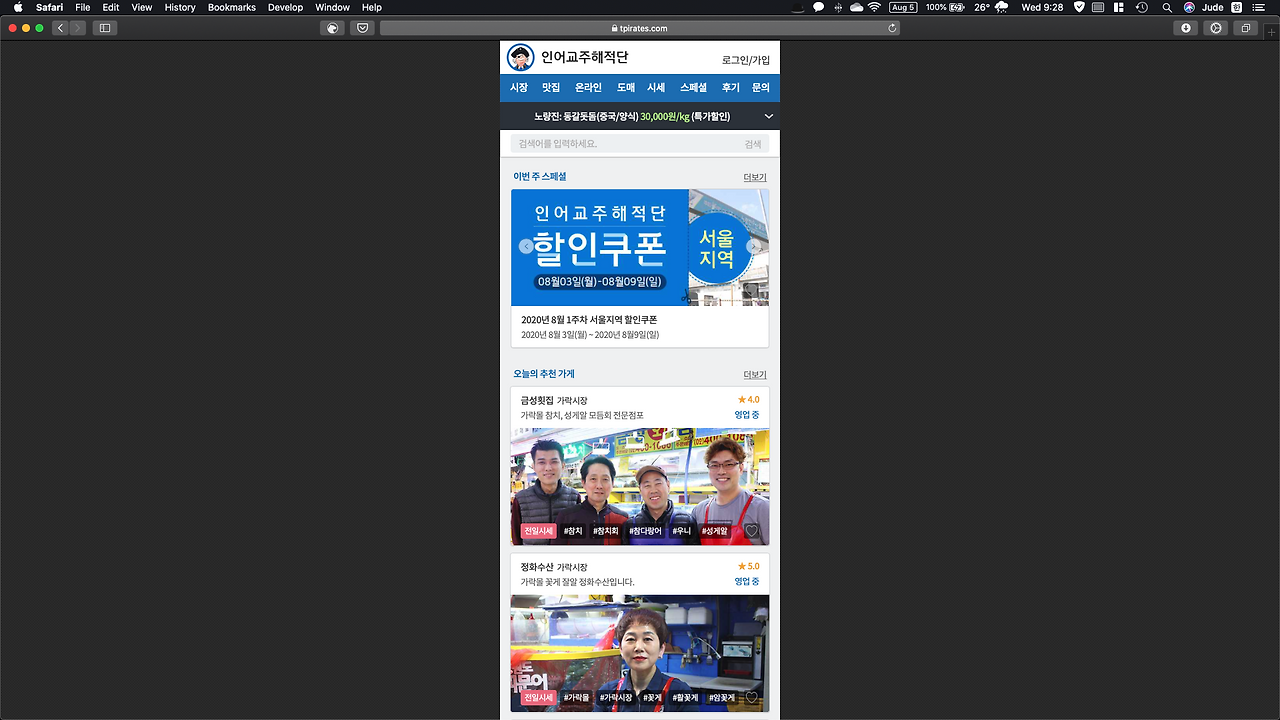Open Spotlight via the magnifier icon
Viewport: 1280px width, 720px height.
pyautogui.click(x=1167, y=7)
